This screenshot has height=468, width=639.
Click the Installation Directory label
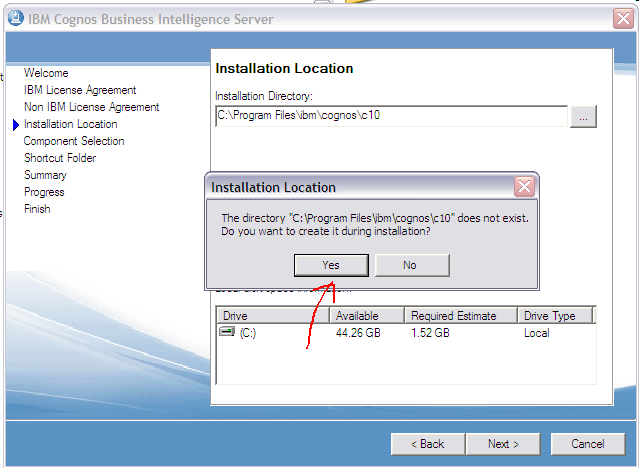pos(264,96)
